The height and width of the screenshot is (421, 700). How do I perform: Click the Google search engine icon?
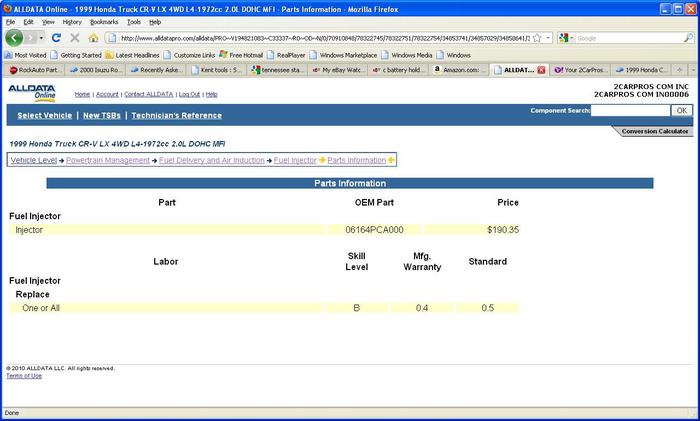tap(564, 38)
